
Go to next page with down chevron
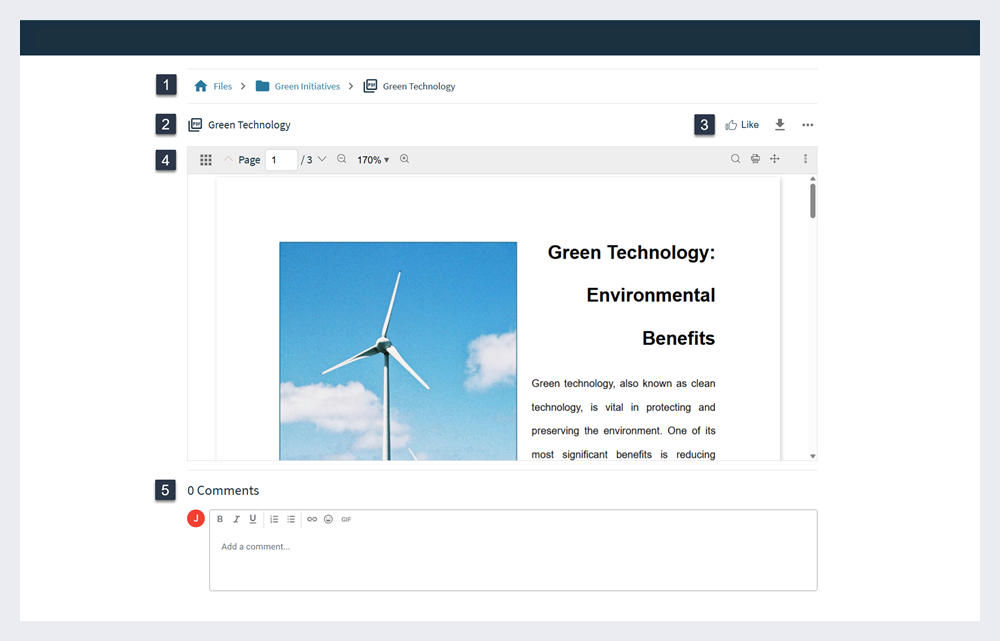pyautogui.click(x=322, y=159)
